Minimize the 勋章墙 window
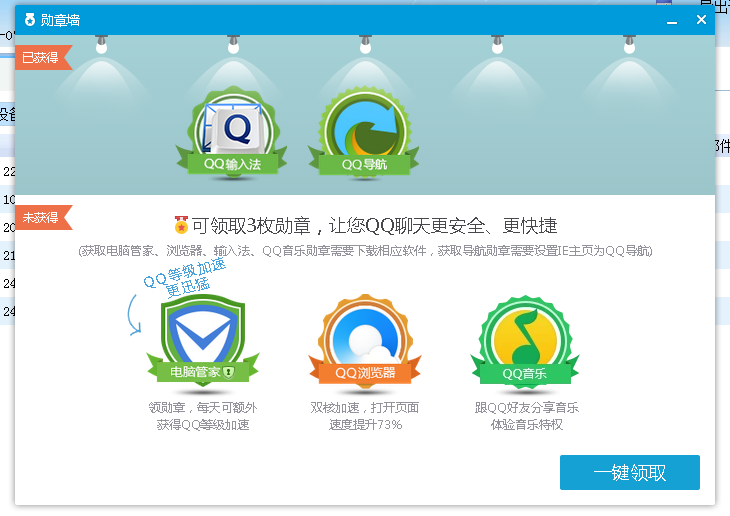The image size is (730, 516). [672, 20]
